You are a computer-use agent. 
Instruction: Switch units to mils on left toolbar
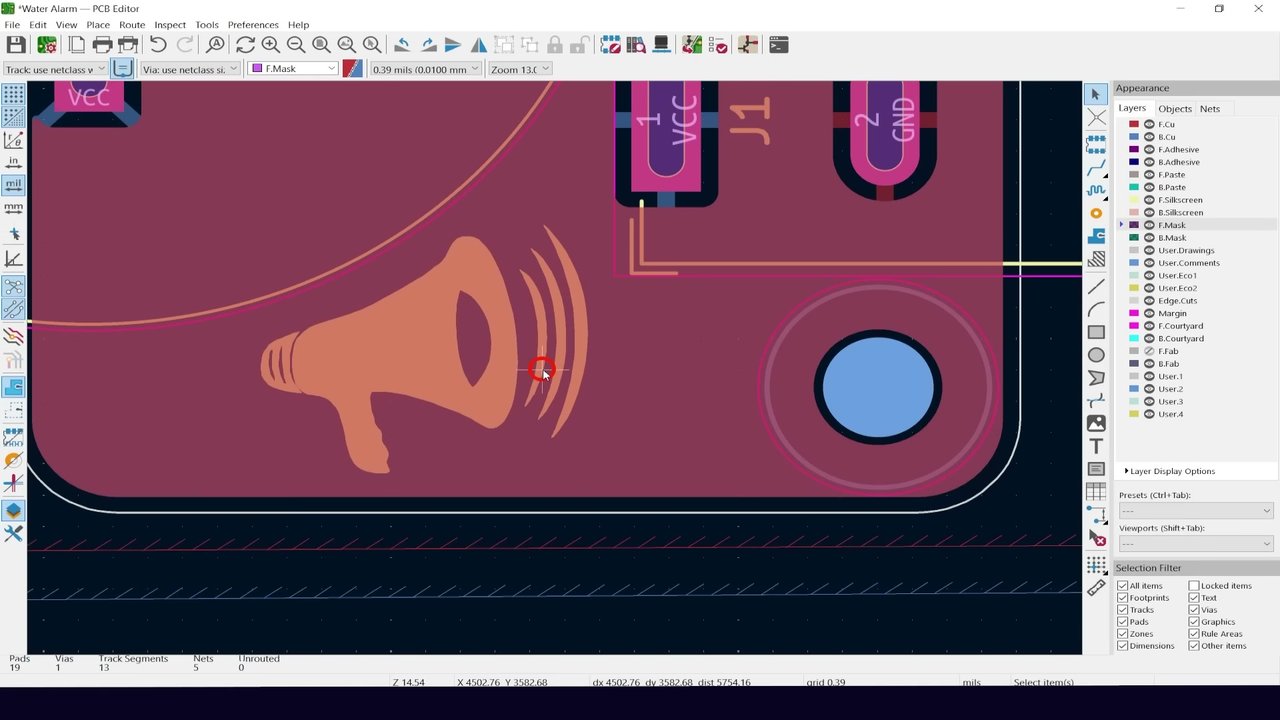coord(14,185)
